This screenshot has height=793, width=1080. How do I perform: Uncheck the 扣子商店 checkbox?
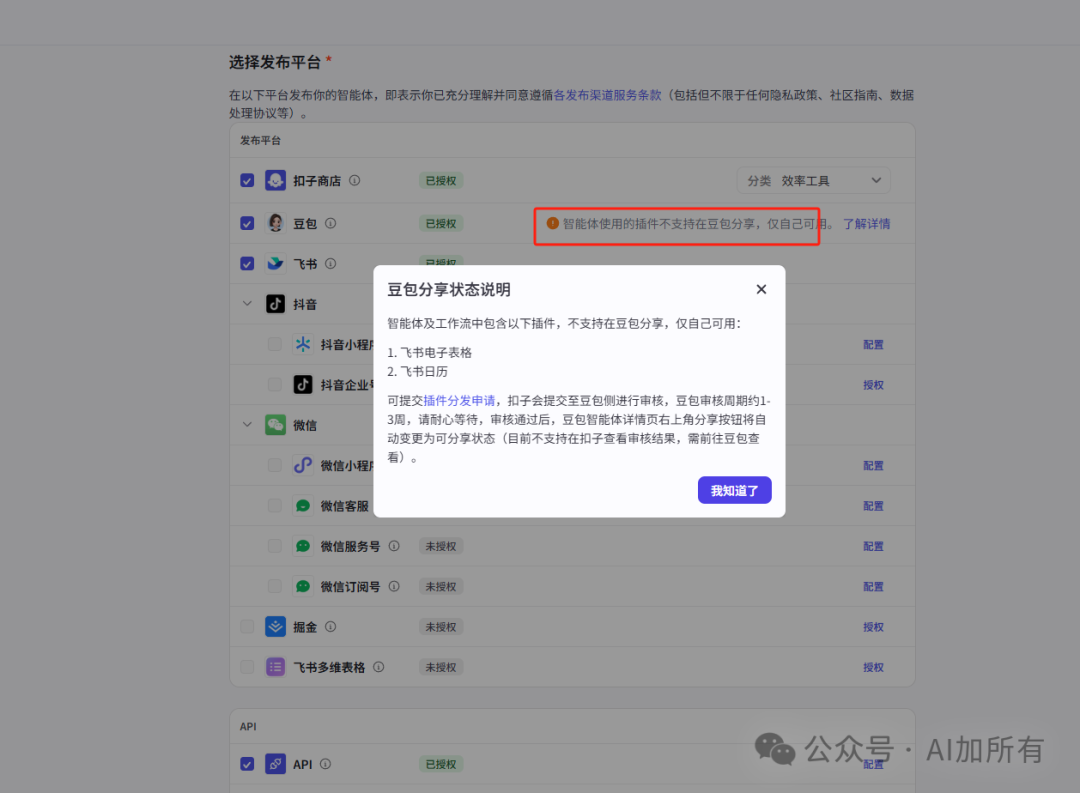point(247,181)
